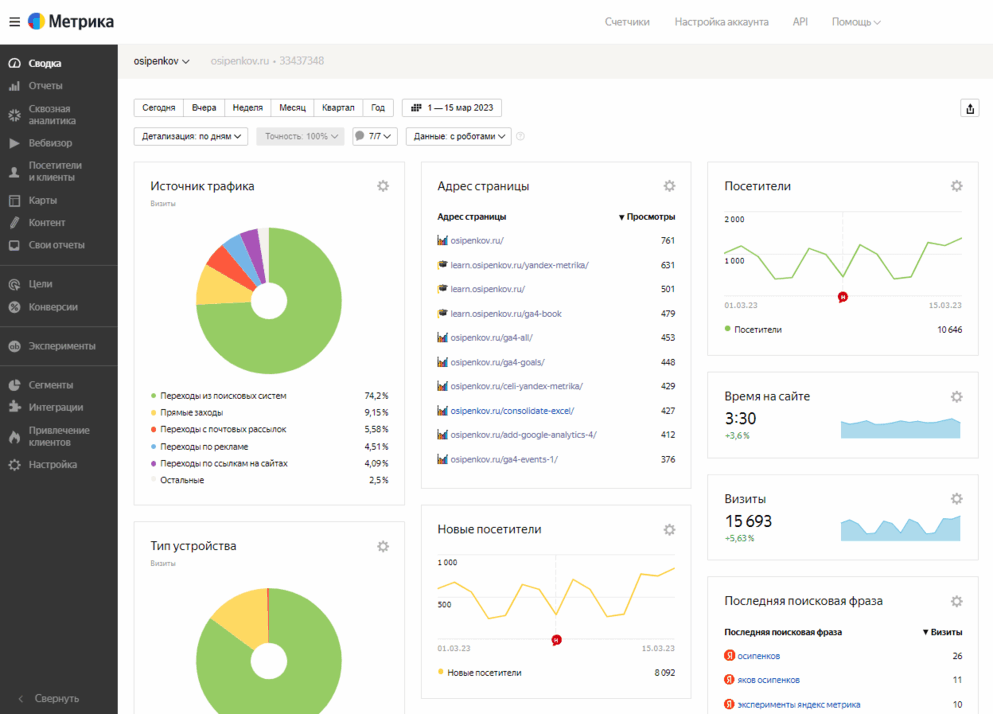Expand Детализация: по дням dropdown
This screenshot has width=993, height=714.
click(x=191, y=136)
